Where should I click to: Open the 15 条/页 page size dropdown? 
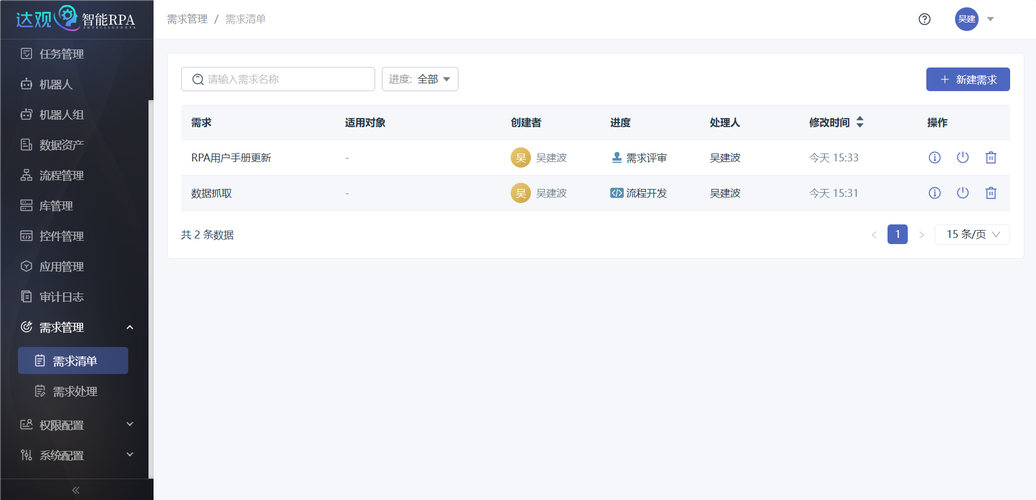coord(972,234)
